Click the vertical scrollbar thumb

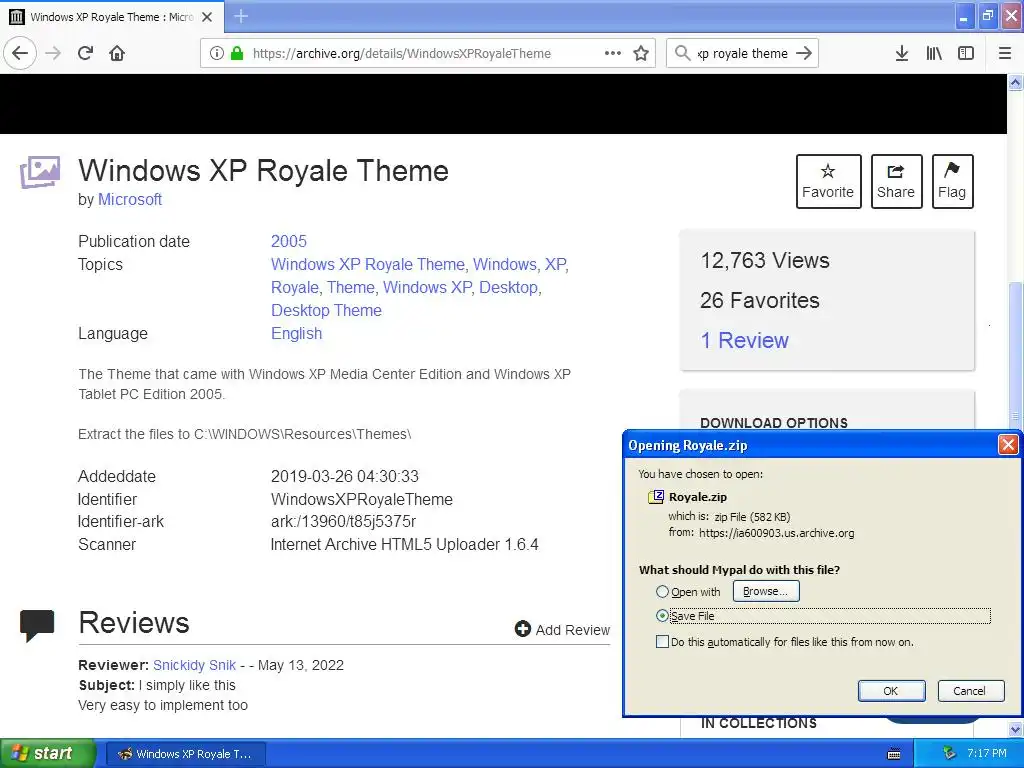point(1016,356)
